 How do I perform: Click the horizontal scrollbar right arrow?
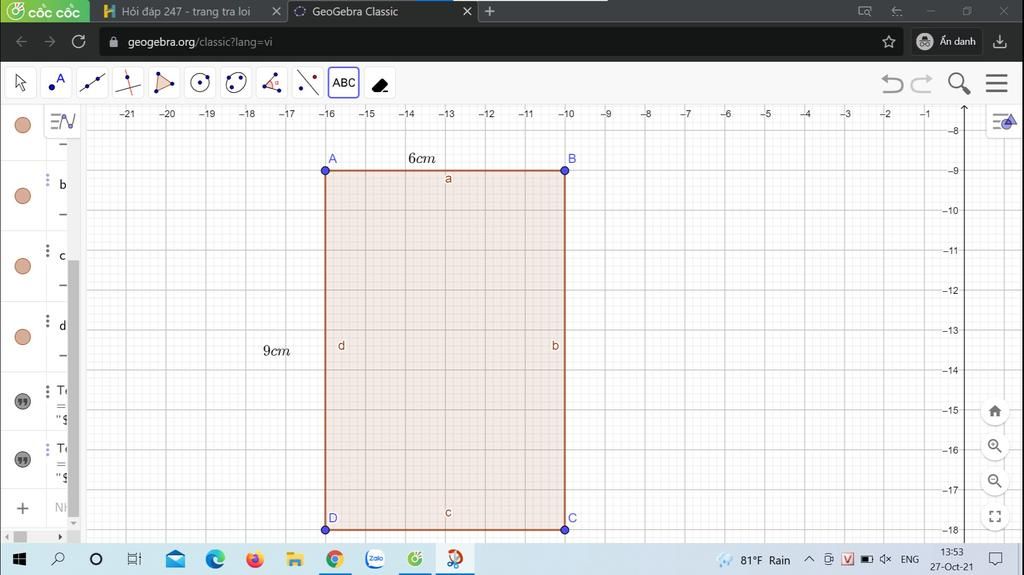(60, 536)
